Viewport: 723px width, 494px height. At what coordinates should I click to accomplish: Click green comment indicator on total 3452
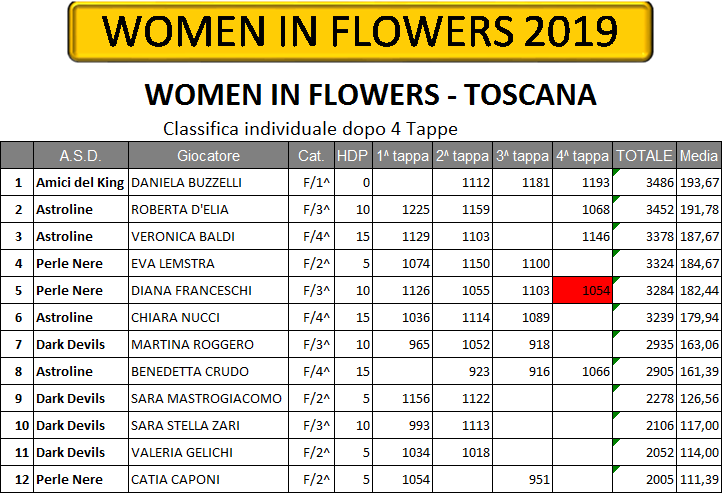(615, 199)
